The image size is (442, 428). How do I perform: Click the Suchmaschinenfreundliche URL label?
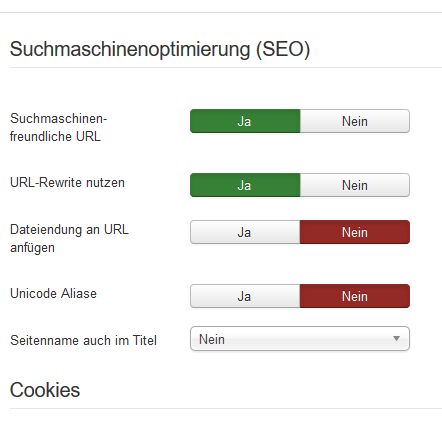click(58, 127)
